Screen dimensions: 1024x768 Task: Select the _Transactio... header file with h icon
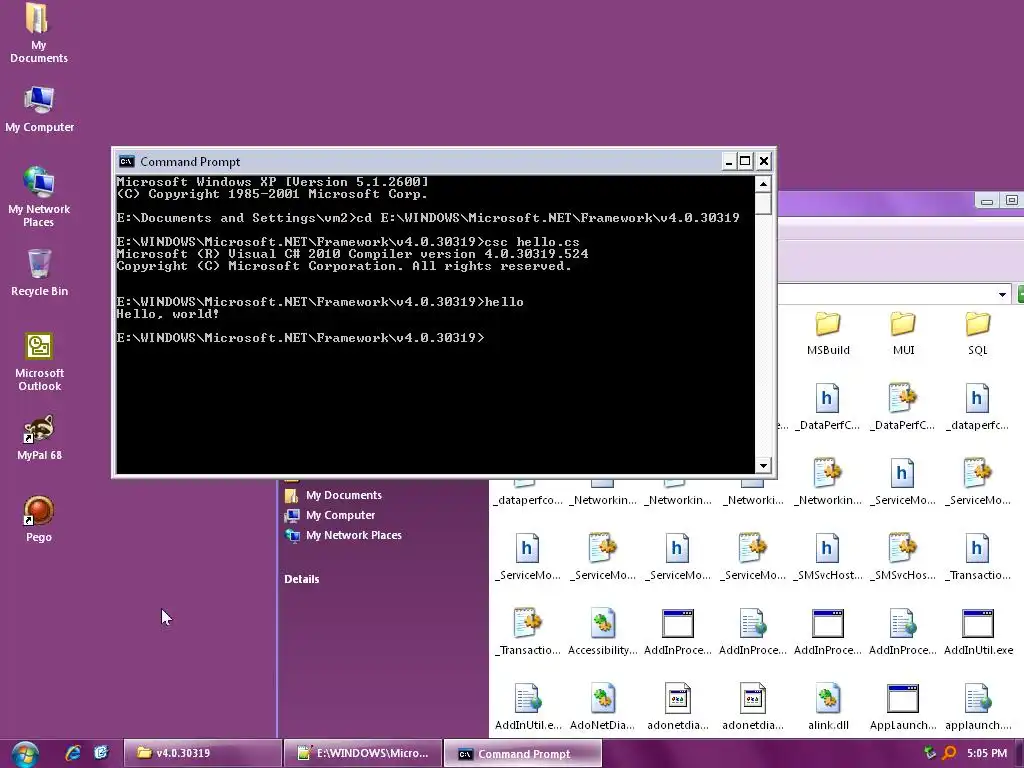(x=978, y=558)
